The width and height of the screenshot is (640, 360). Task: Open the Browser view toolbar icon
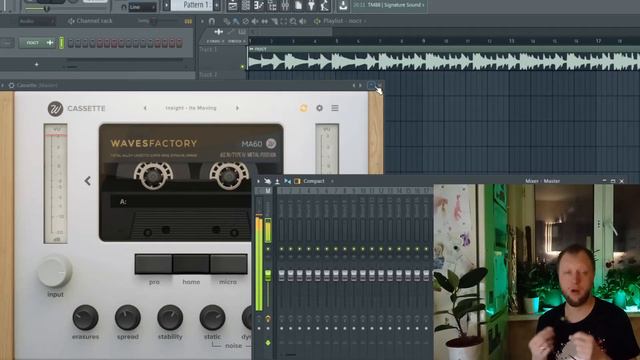tap(272, 6)
